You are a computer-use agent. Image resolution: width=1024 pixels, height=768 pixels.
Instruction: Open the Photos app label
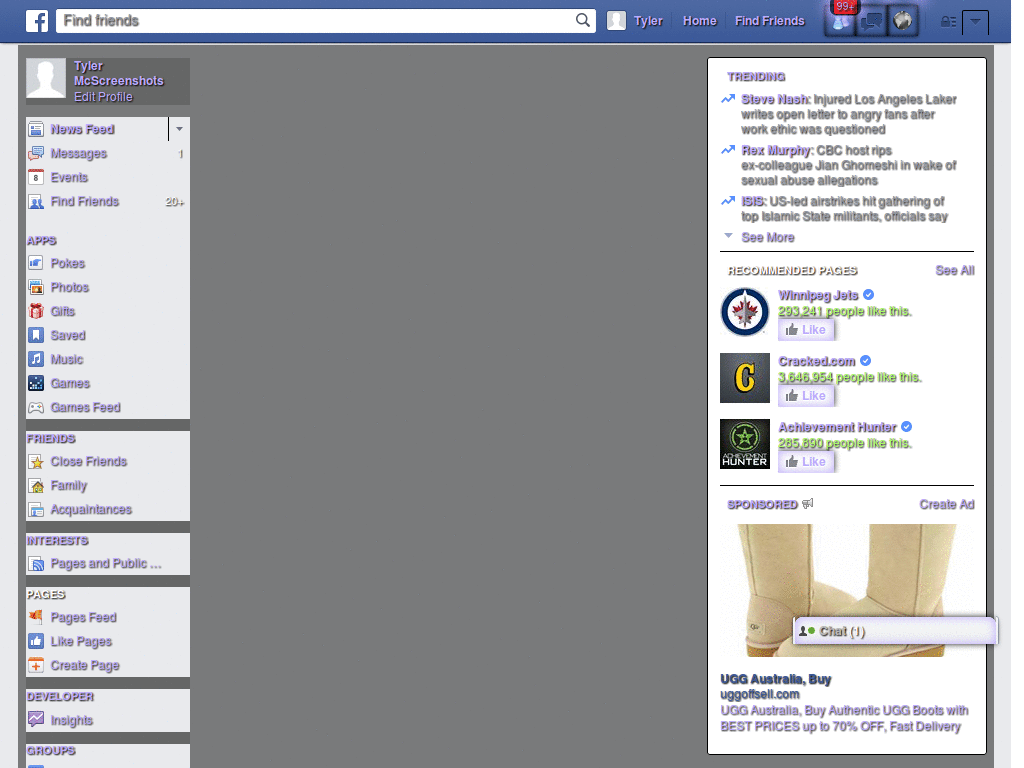(x=70, y=287)
